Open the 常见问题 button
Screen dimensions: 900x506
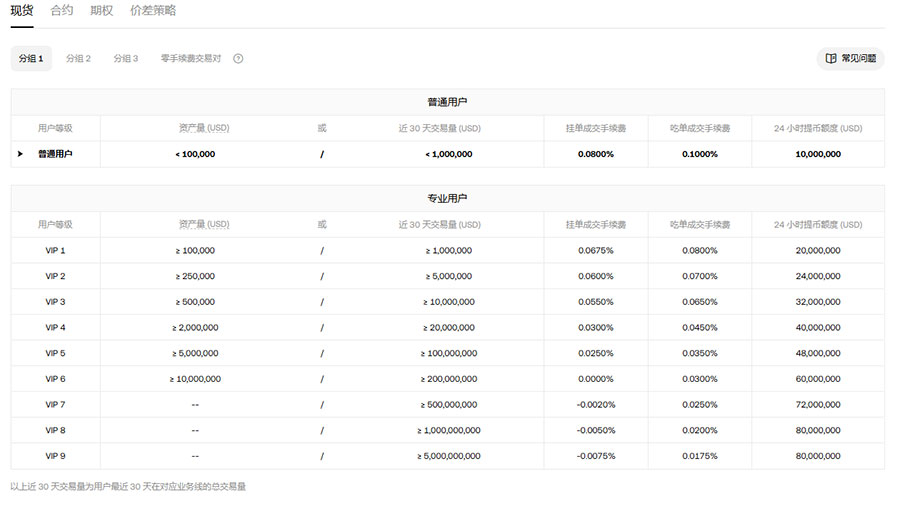pos(851,59)
